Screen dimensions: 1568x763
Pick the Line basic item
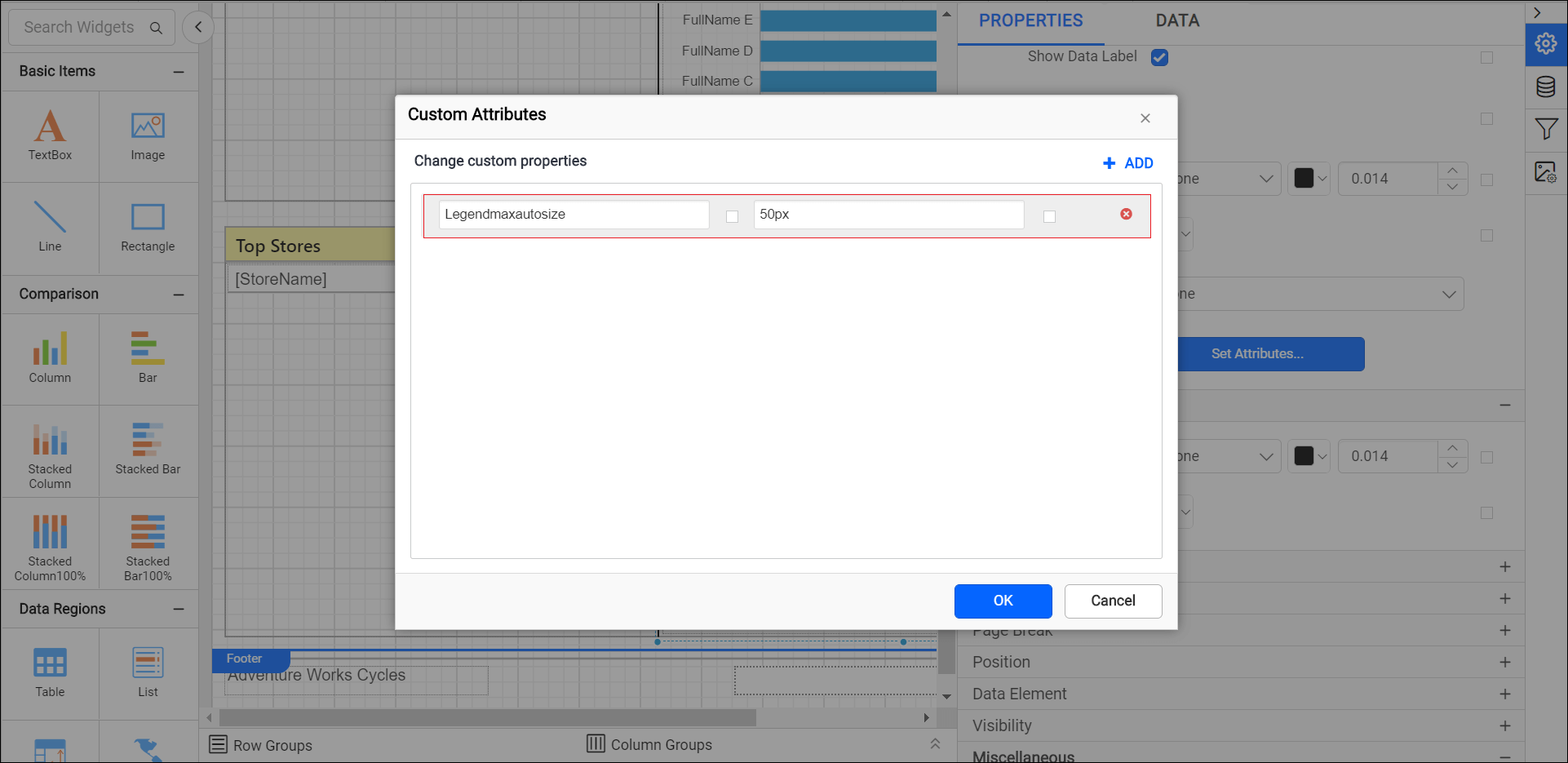(50, 227)
